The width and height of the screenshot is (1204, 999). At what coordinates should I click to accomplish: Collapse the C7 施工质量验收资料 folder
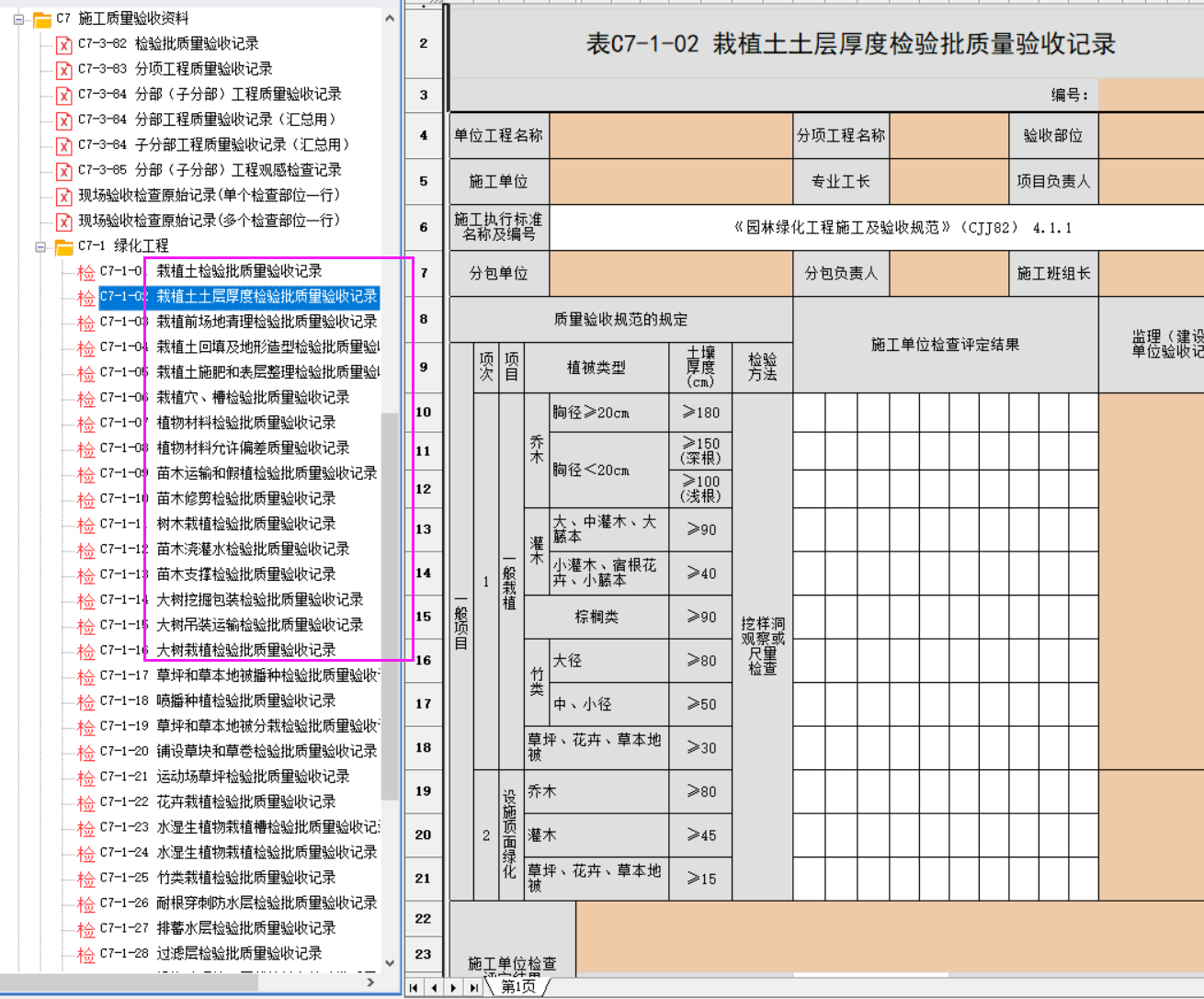point(18,18)
